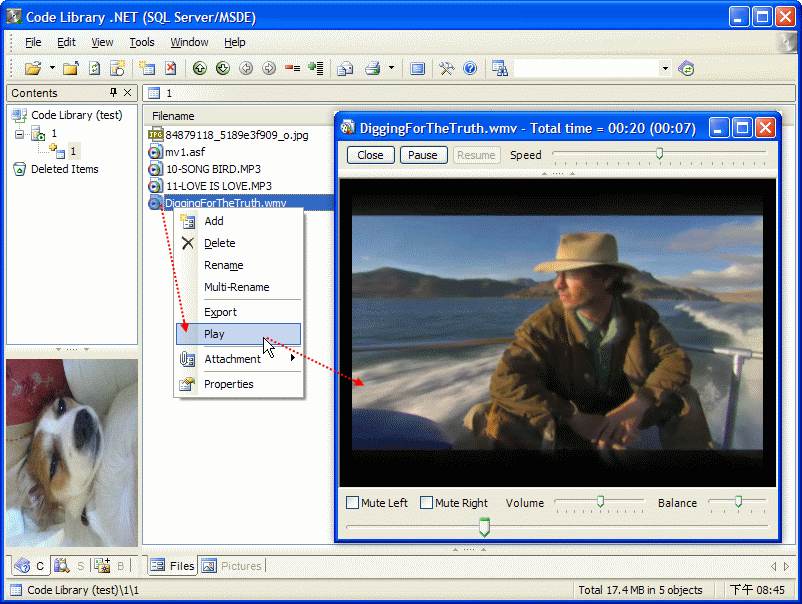The width and height of the screenshot is (802, 604).
Task: Click the delete toolbar icon with red X
Action: point(171,68)
